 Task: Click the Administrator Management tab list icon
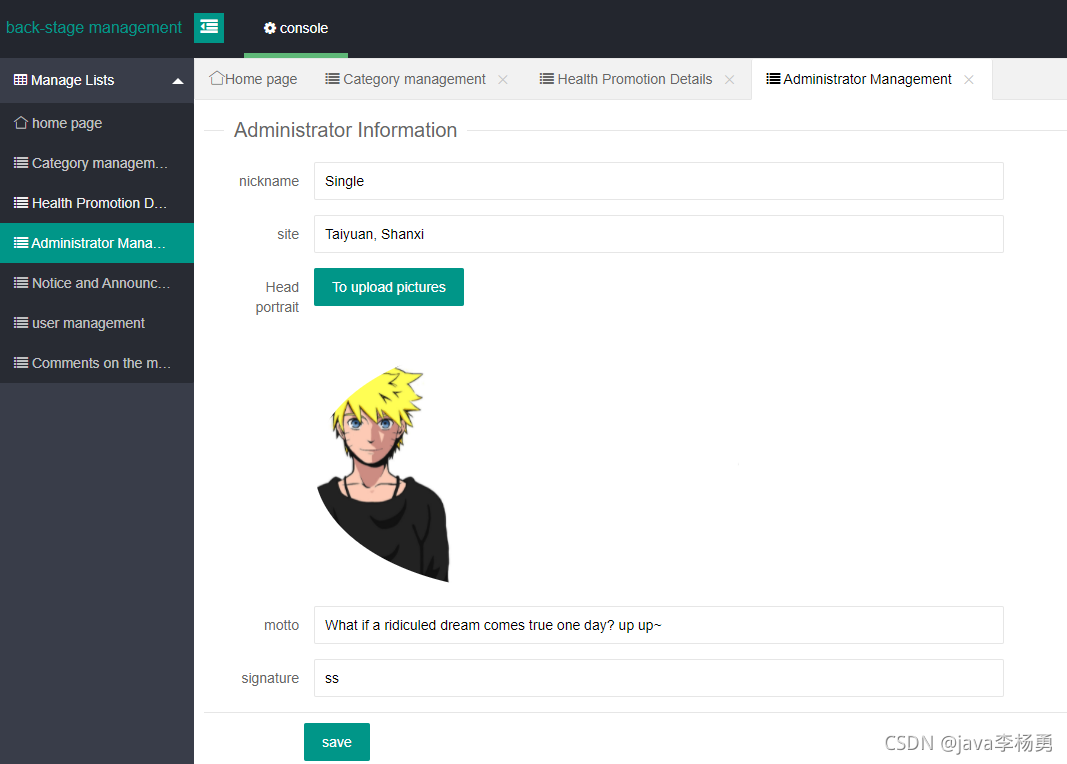click(x=773, y=78)
